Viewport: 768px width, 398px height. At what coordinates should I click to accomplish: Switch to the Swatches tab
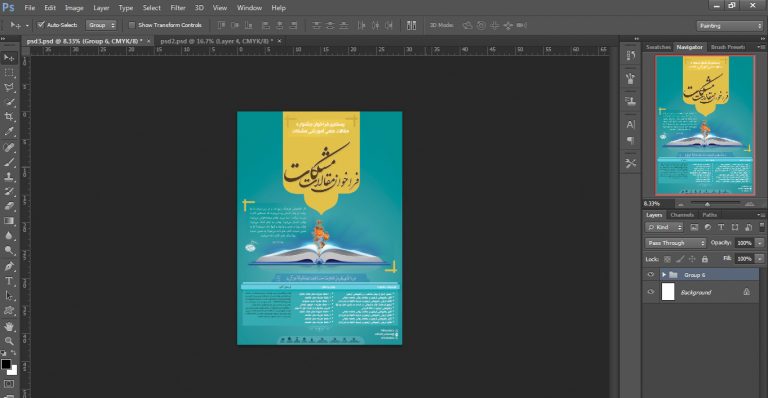tap(658, 47)
